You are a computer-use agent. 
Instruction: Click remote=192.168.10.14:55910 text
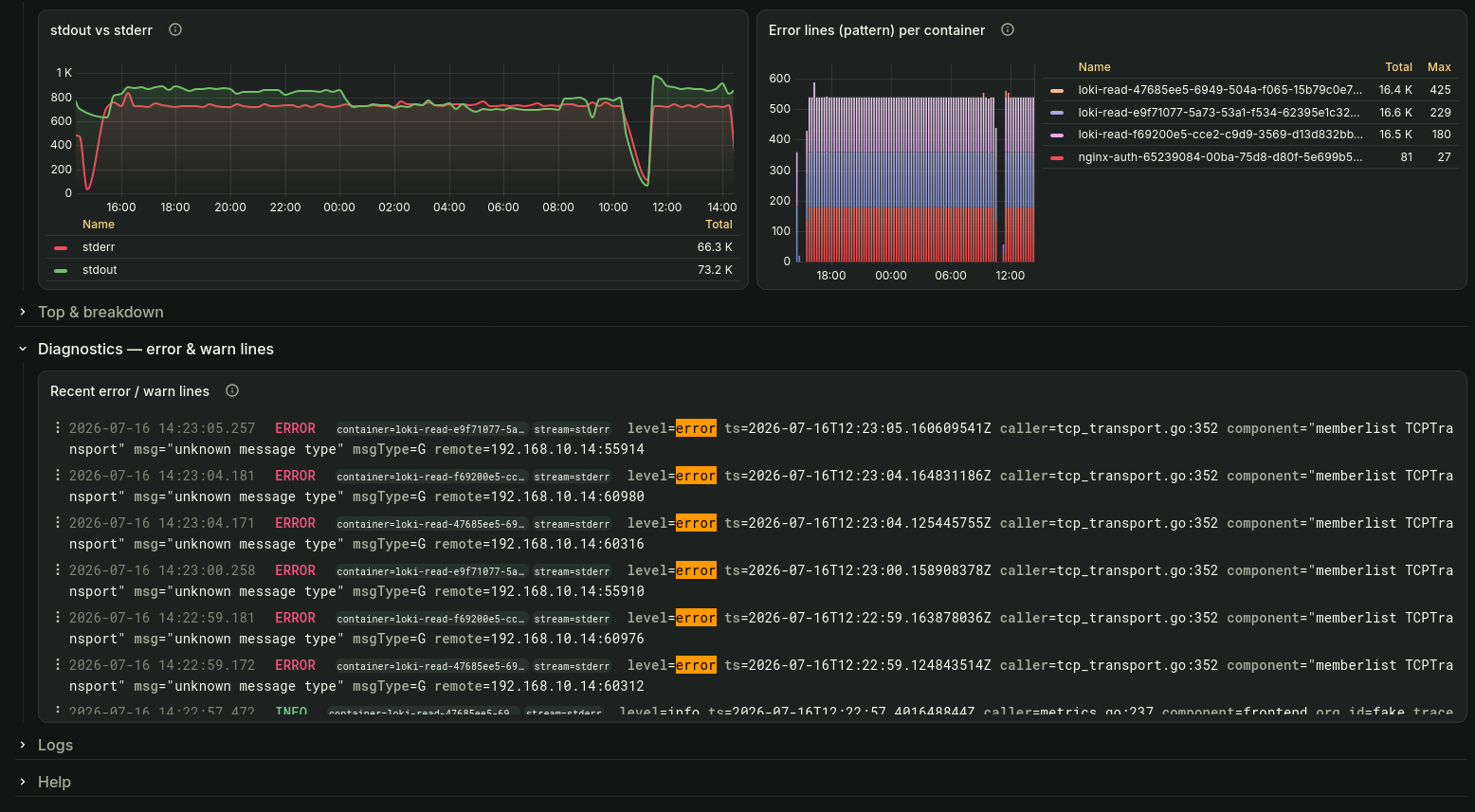coord(539,591)
